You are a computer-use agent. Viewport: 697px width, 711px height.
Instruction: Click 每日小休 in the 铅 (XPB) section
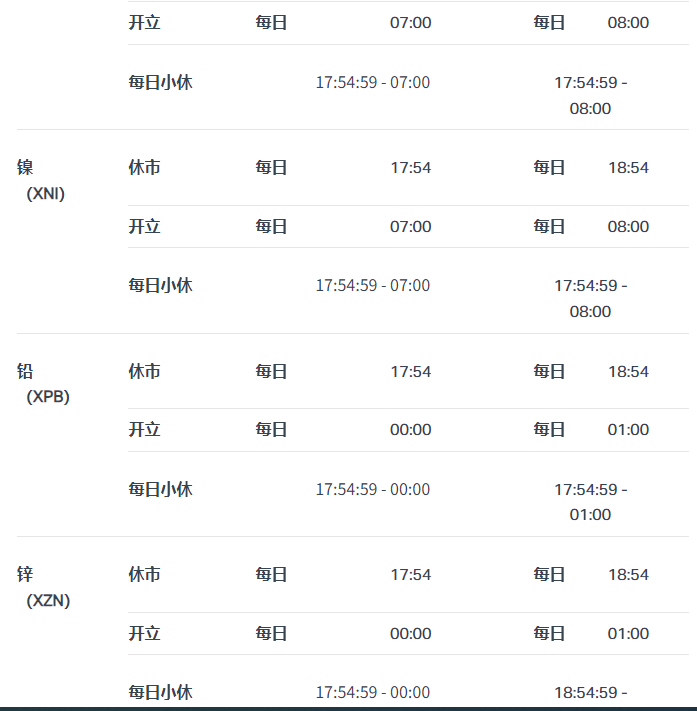(160, 490)
